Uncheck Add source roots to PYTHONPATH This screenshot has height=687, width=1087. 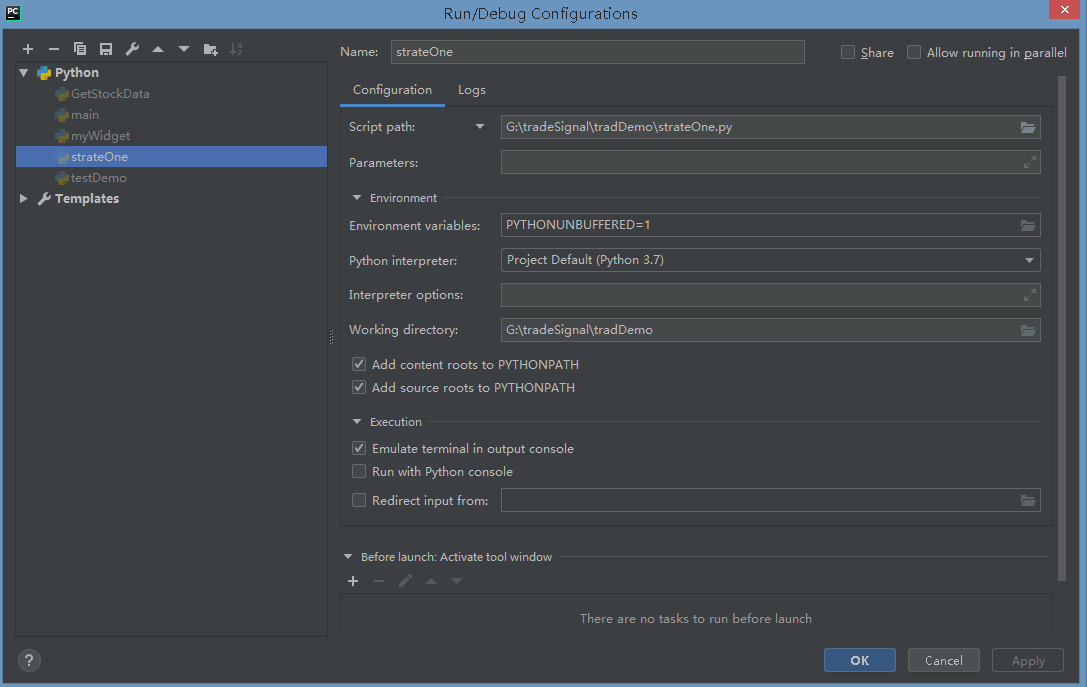click(x=358, y=387)
